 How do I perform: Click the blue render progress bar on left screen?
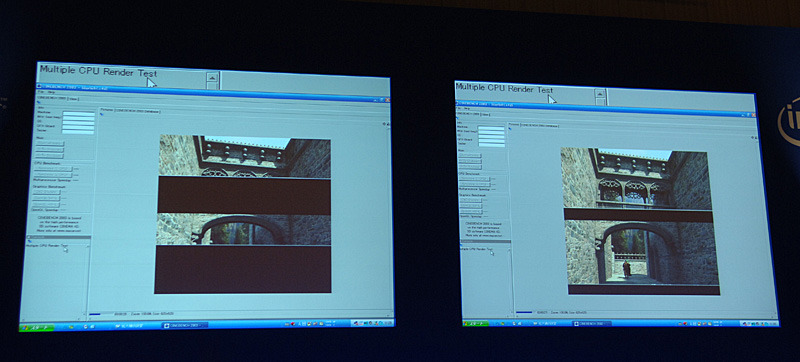point(95,315)
